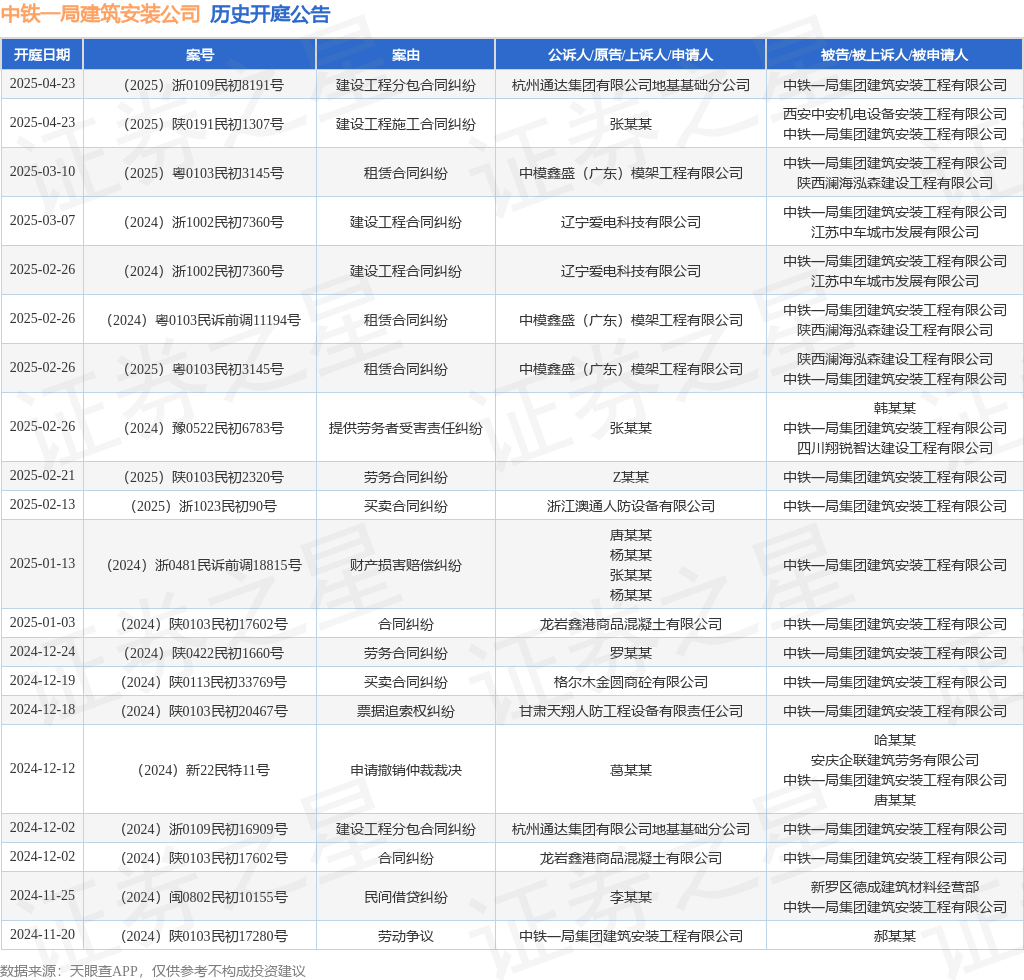
Task: Select plaintiff 甘肃天翔人防工程设备有限责任公司
Action: tap(630, 711)
